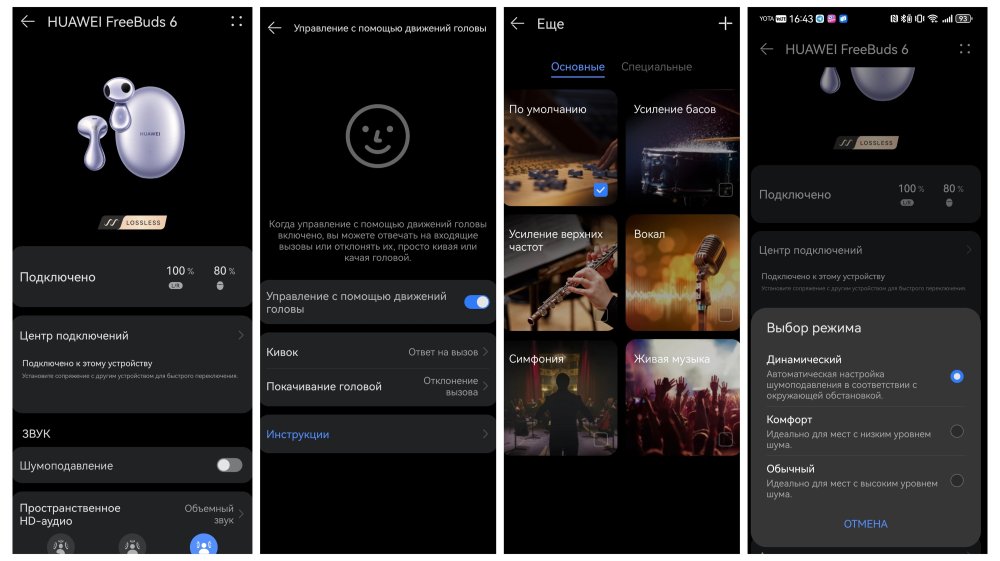Go back from the head-movement control screen

[275, 28]
